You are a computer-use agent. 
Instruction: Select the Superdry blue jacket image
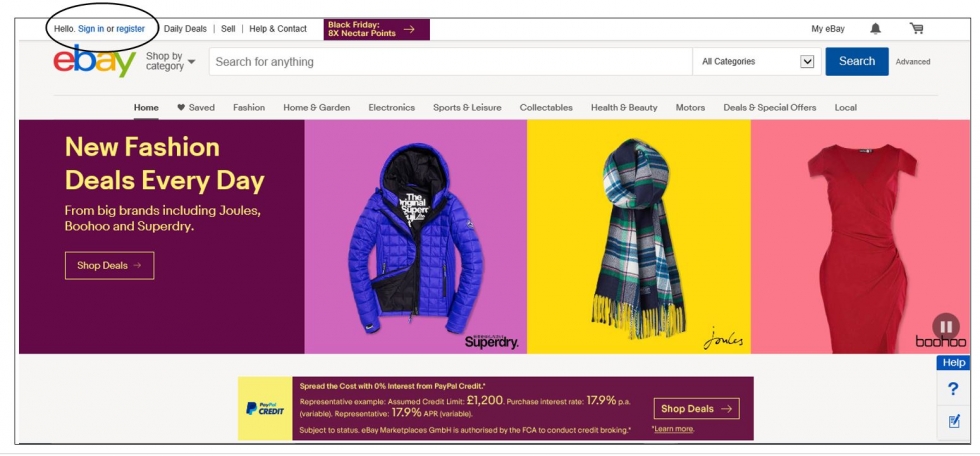pos(416,237)
